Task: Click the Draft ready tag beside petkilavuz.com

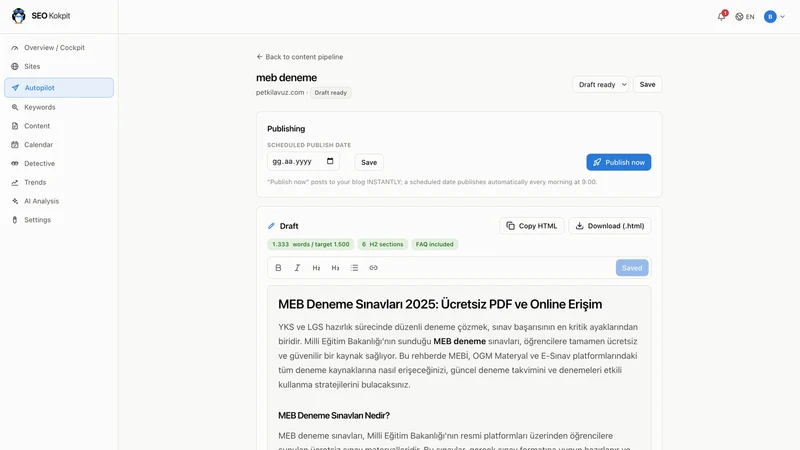Action: [331, 93]
